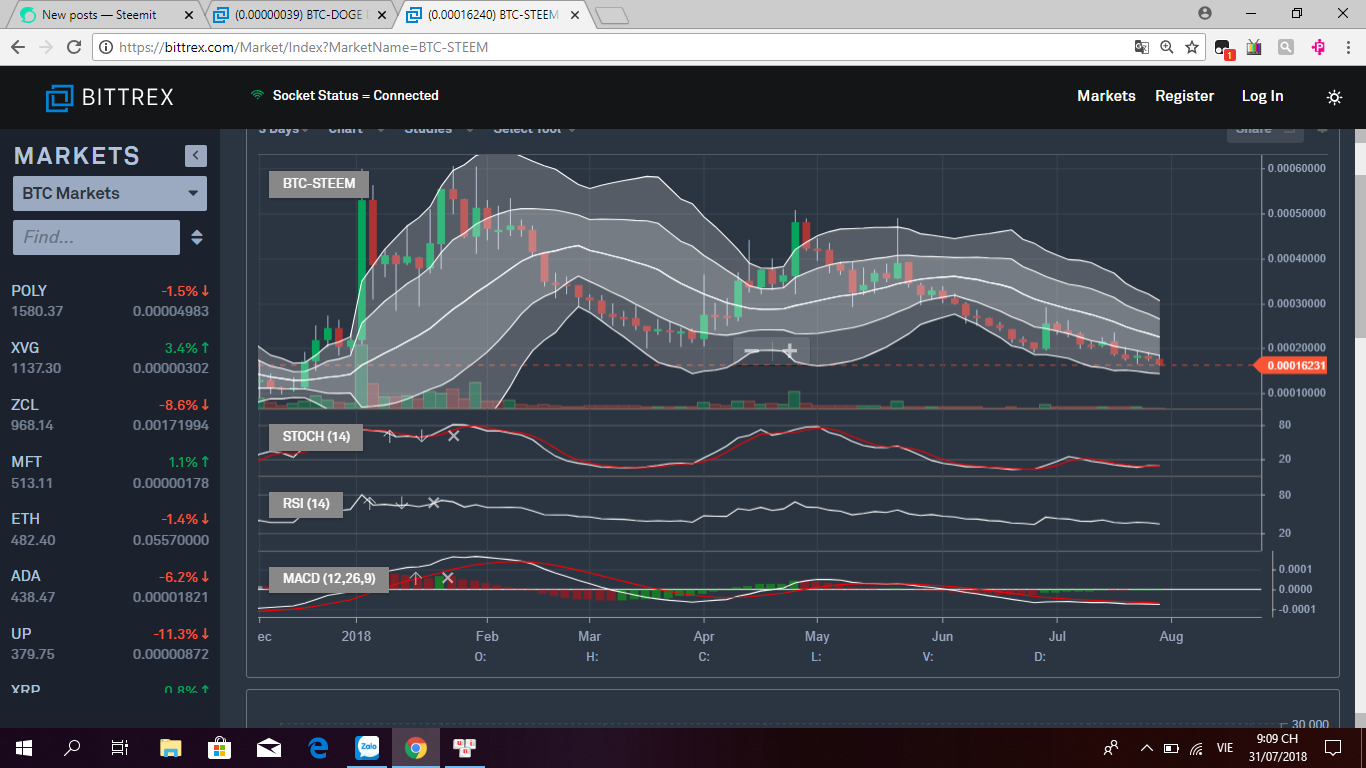
Task: Click the MACD (12,26,9) study label
Action: (328, 579)
